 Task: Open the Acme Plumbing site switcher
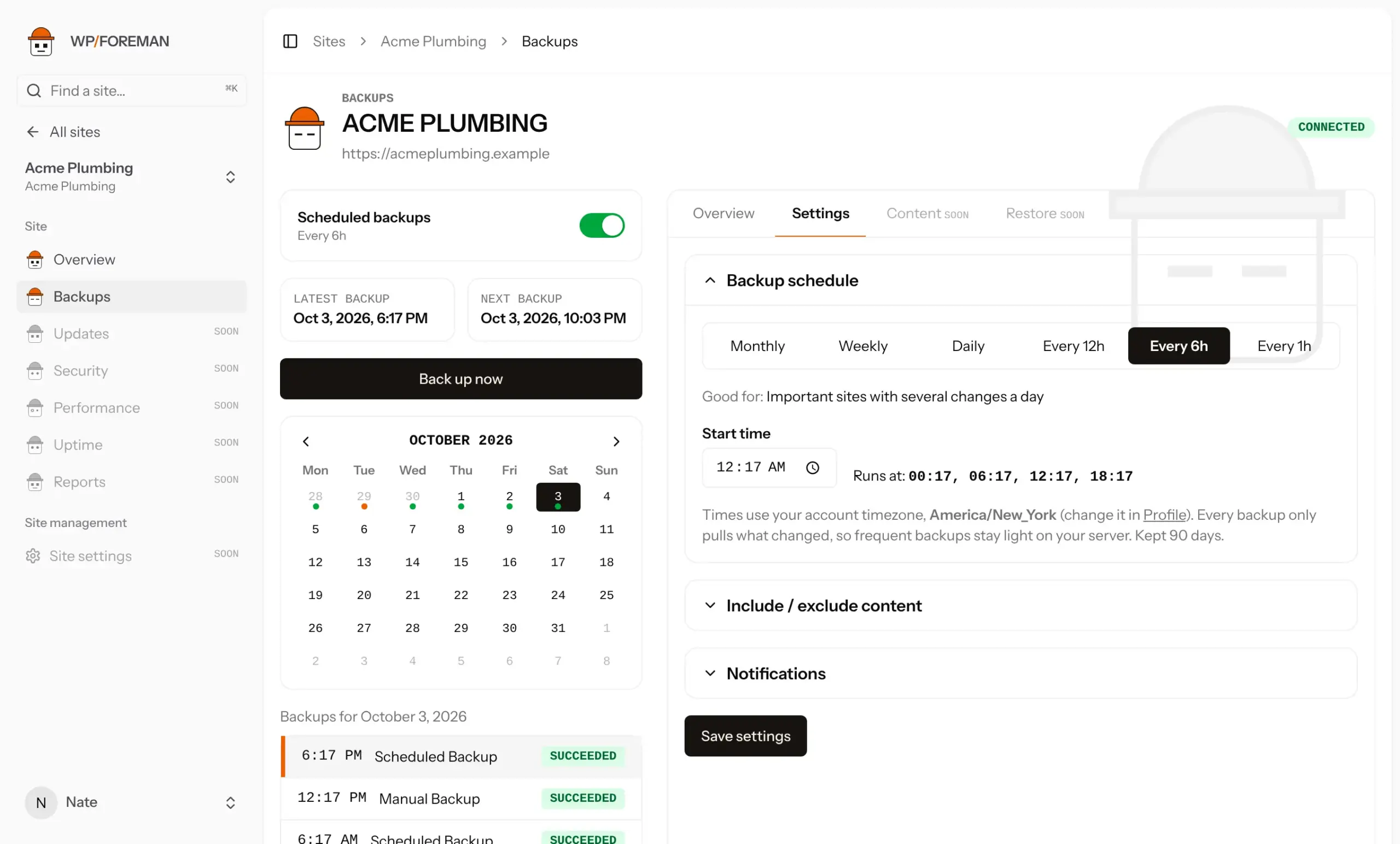132,177
